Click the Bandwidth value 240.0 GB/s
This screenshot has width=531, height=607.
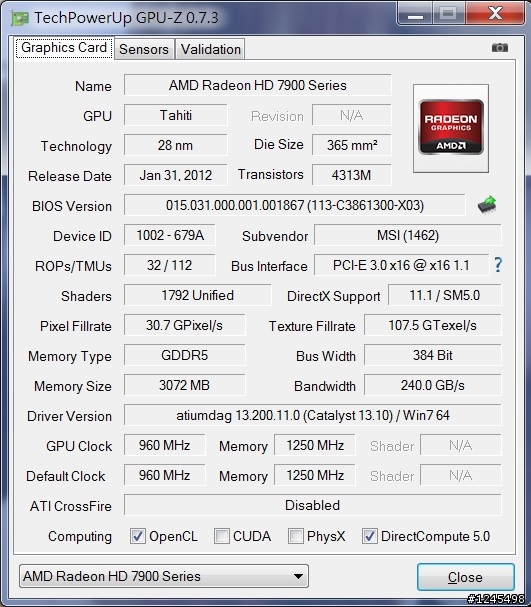pos(433,385)
